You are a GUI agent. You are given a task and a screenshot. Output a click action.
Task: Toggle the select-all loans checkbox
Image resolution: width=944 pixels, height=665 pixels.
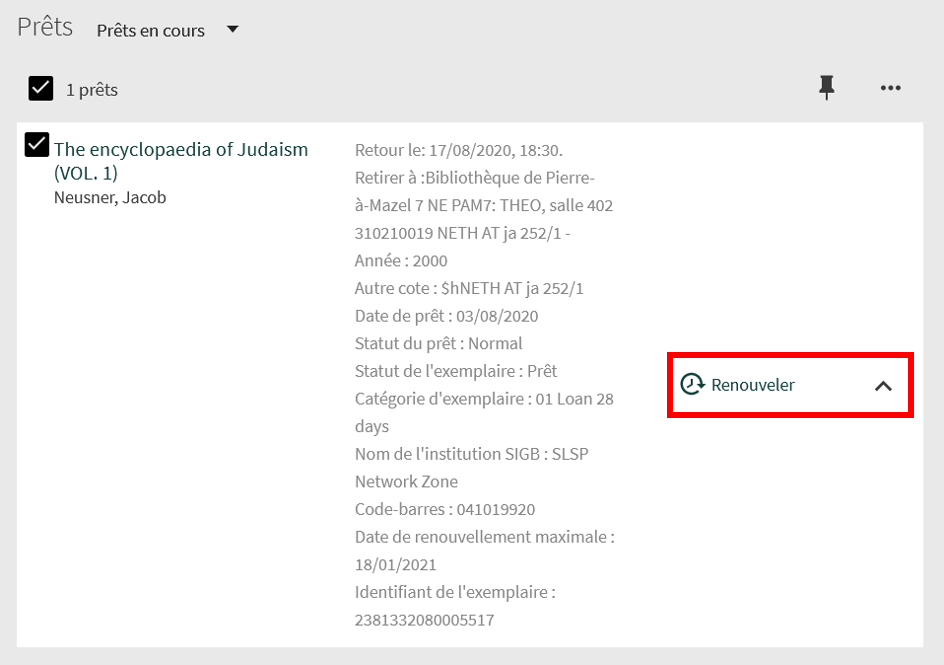(x=40, y=89)
